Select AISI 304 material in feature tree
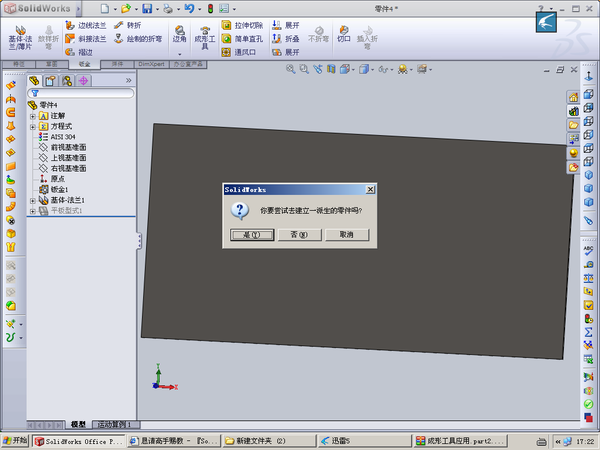The height and width of the screenshot is (450, 600). 57,137
